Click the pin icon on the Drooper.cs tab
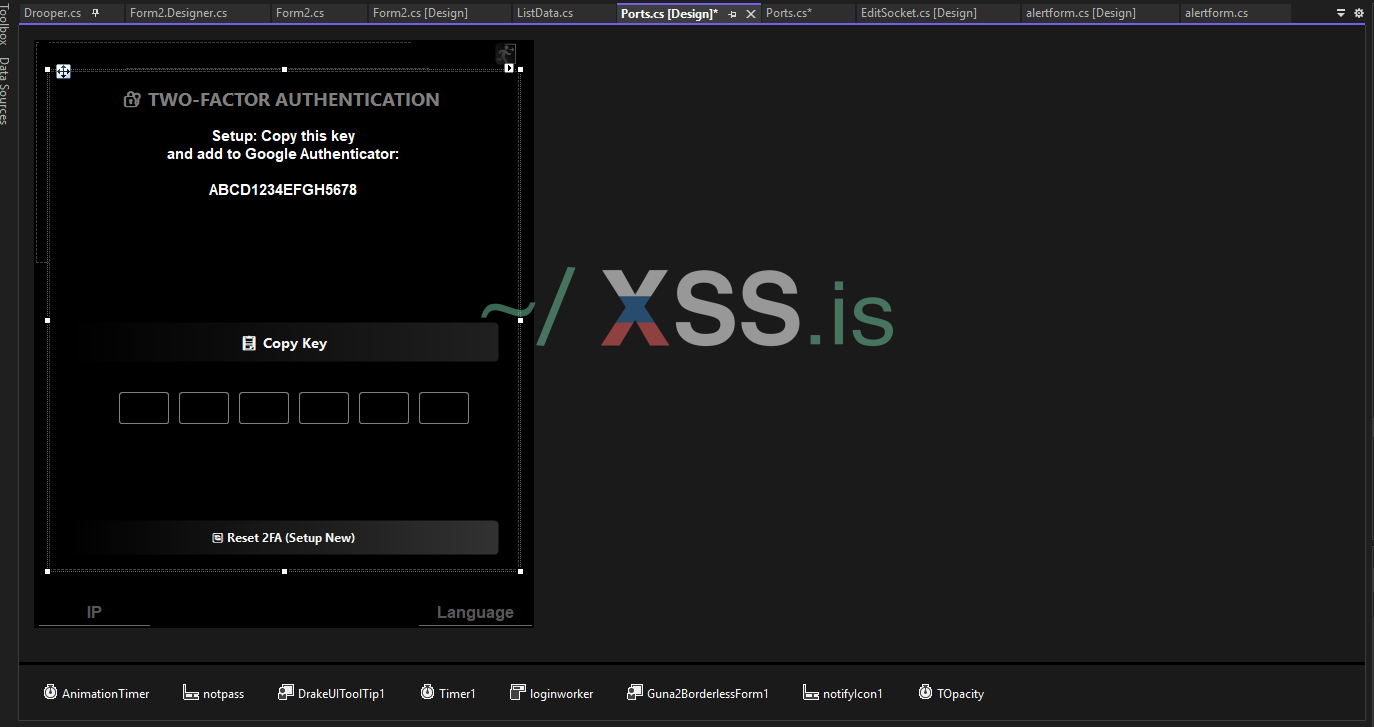The width and height of the screenshot is (1374, 727). tap(95, 13)
